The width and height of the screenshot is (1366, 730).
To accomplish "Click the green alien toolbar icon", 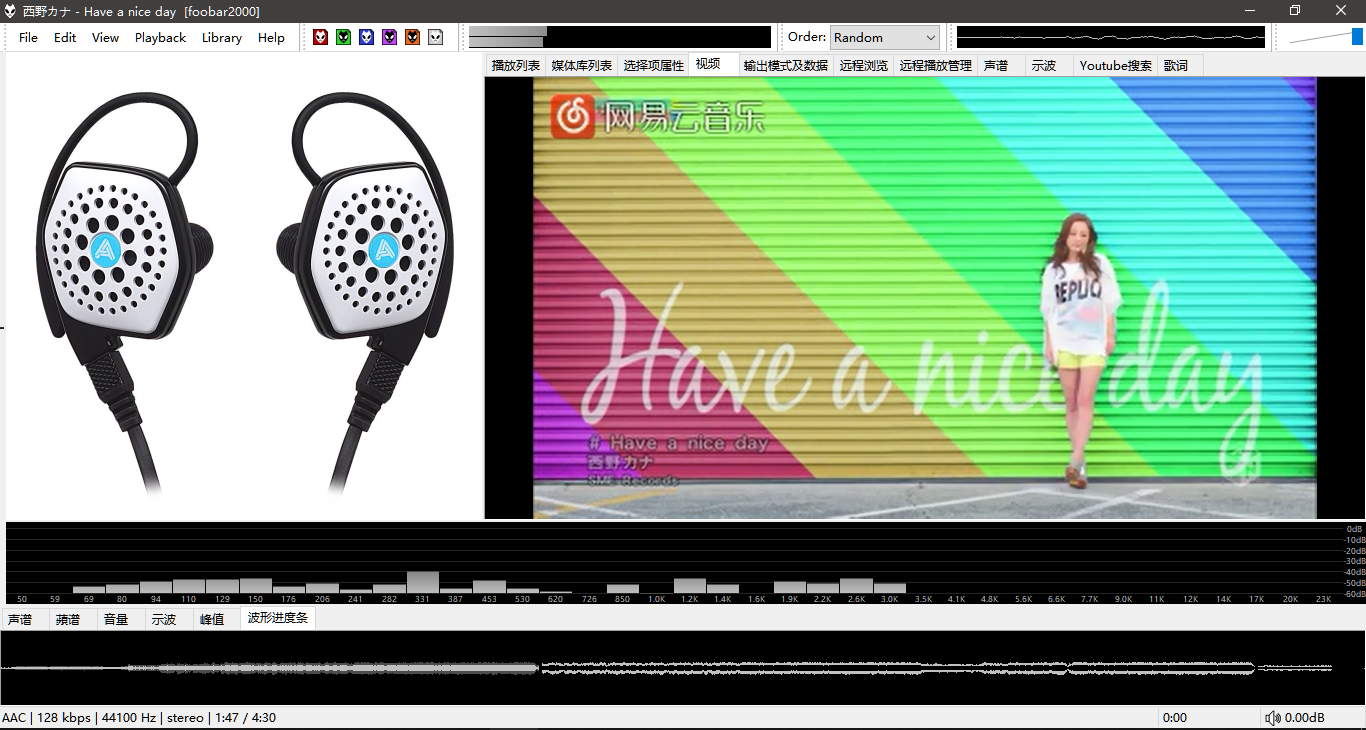I will coord(343,37).
